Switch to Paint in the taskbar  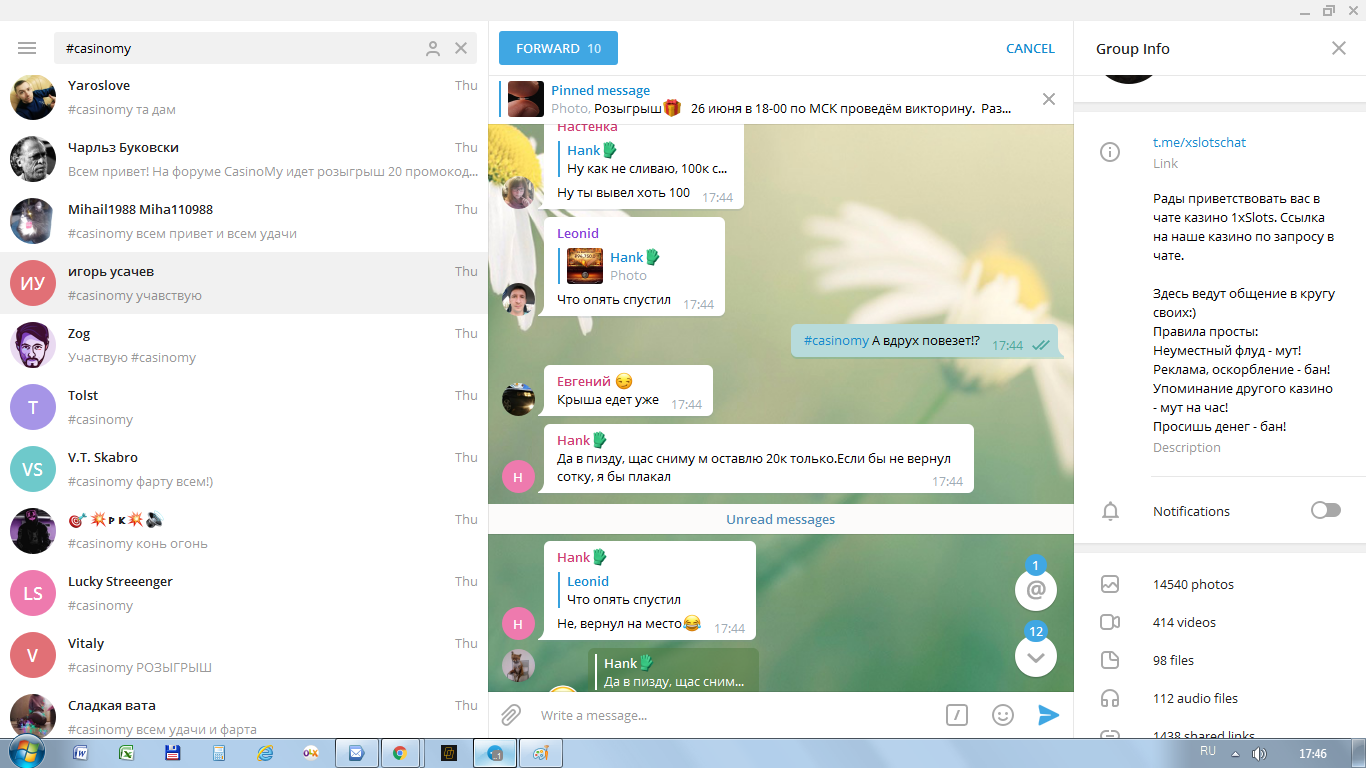coord(540,754)
